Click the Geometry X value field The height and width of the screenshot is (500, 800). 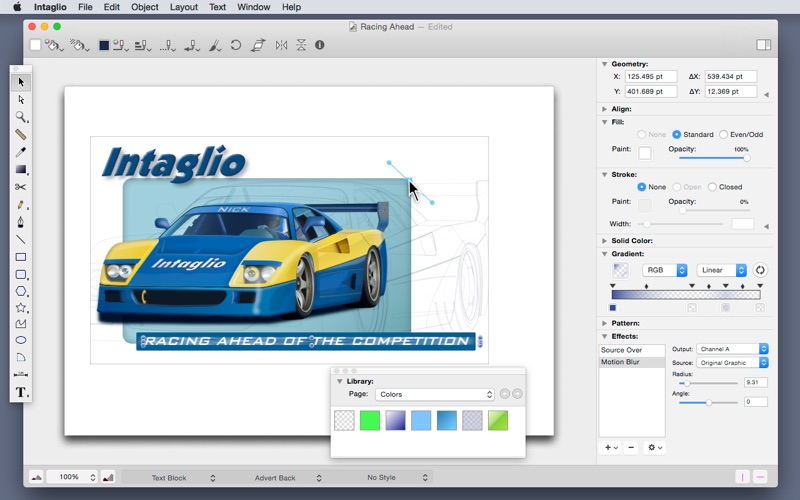click(651, 77)
